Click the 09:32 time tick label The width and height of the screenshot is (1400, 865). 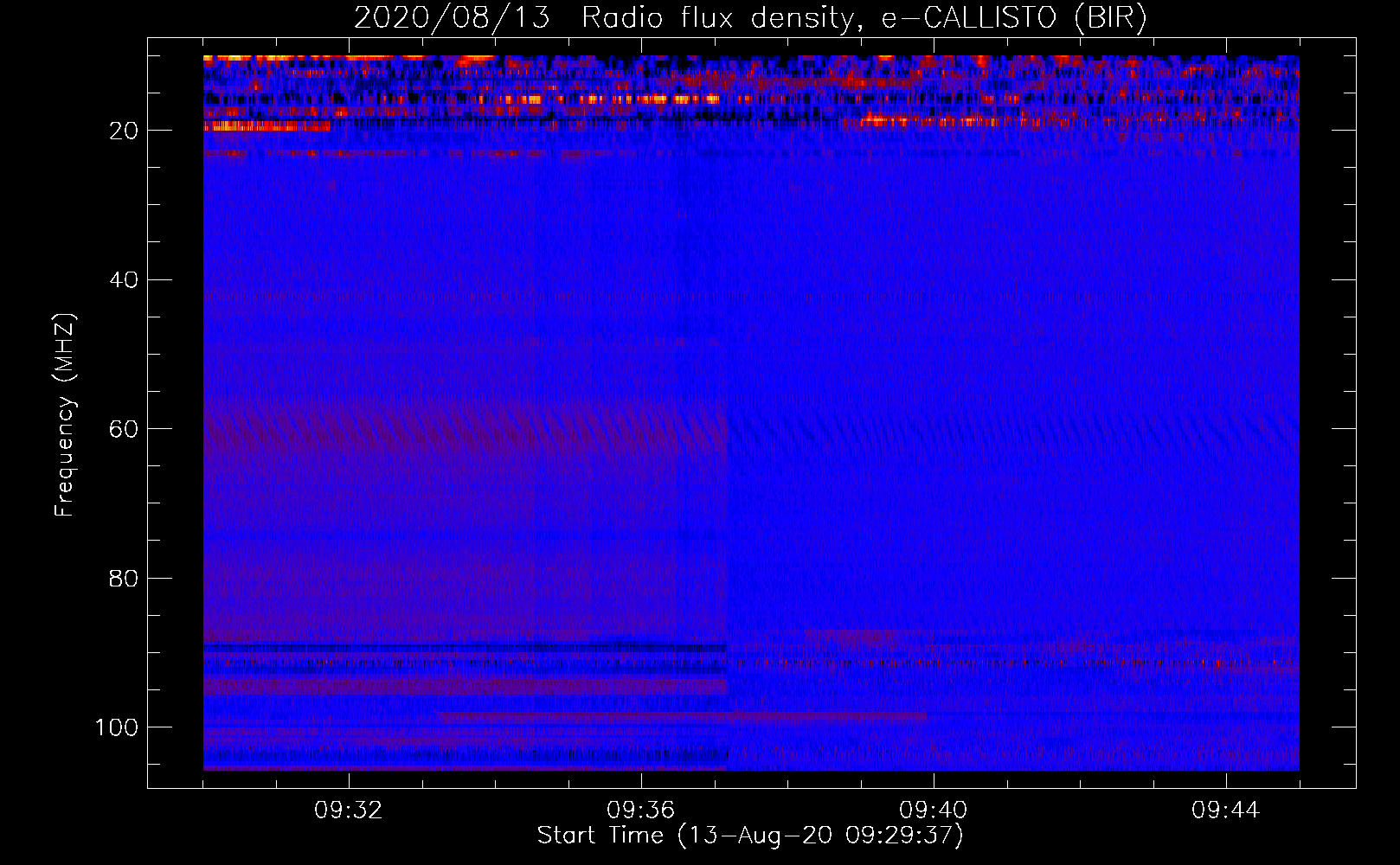point(348,811)
